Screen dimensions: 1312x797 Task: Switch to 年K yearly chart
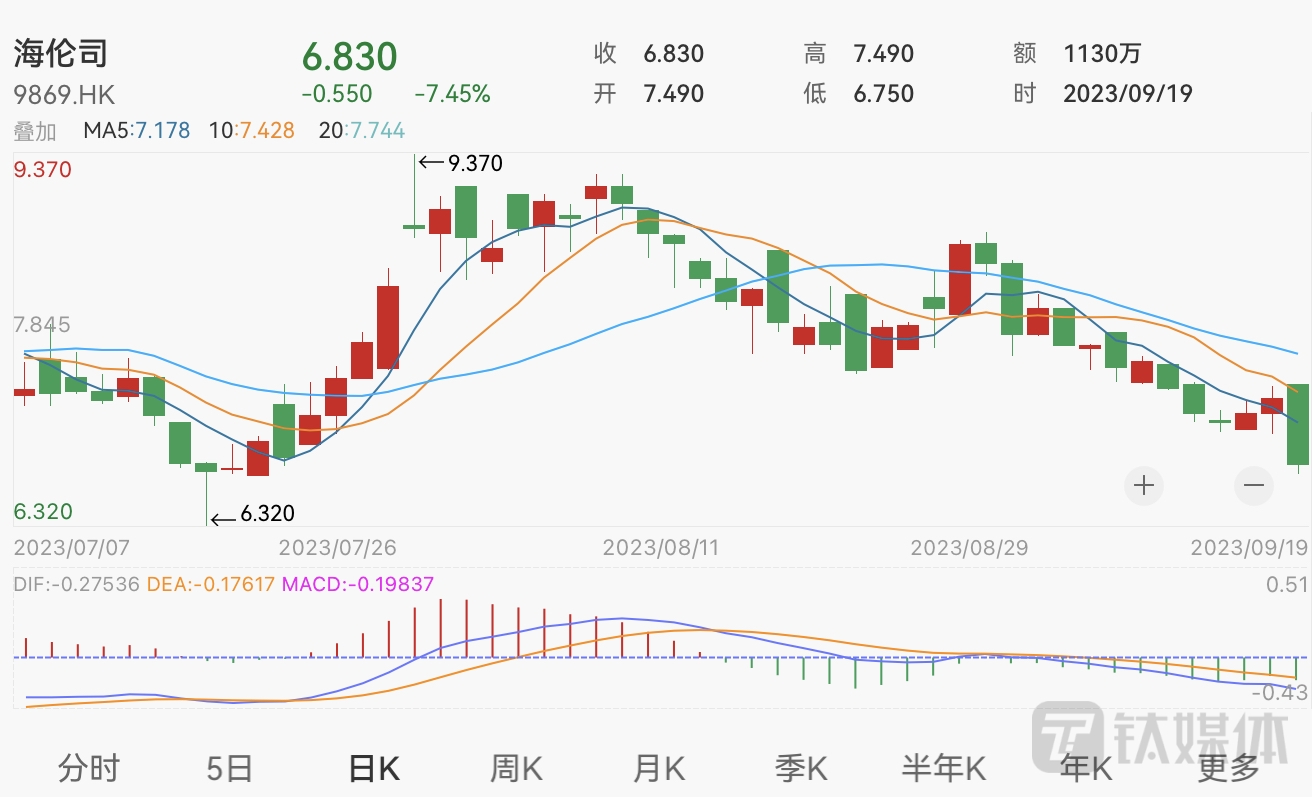tap(1086, 768)
